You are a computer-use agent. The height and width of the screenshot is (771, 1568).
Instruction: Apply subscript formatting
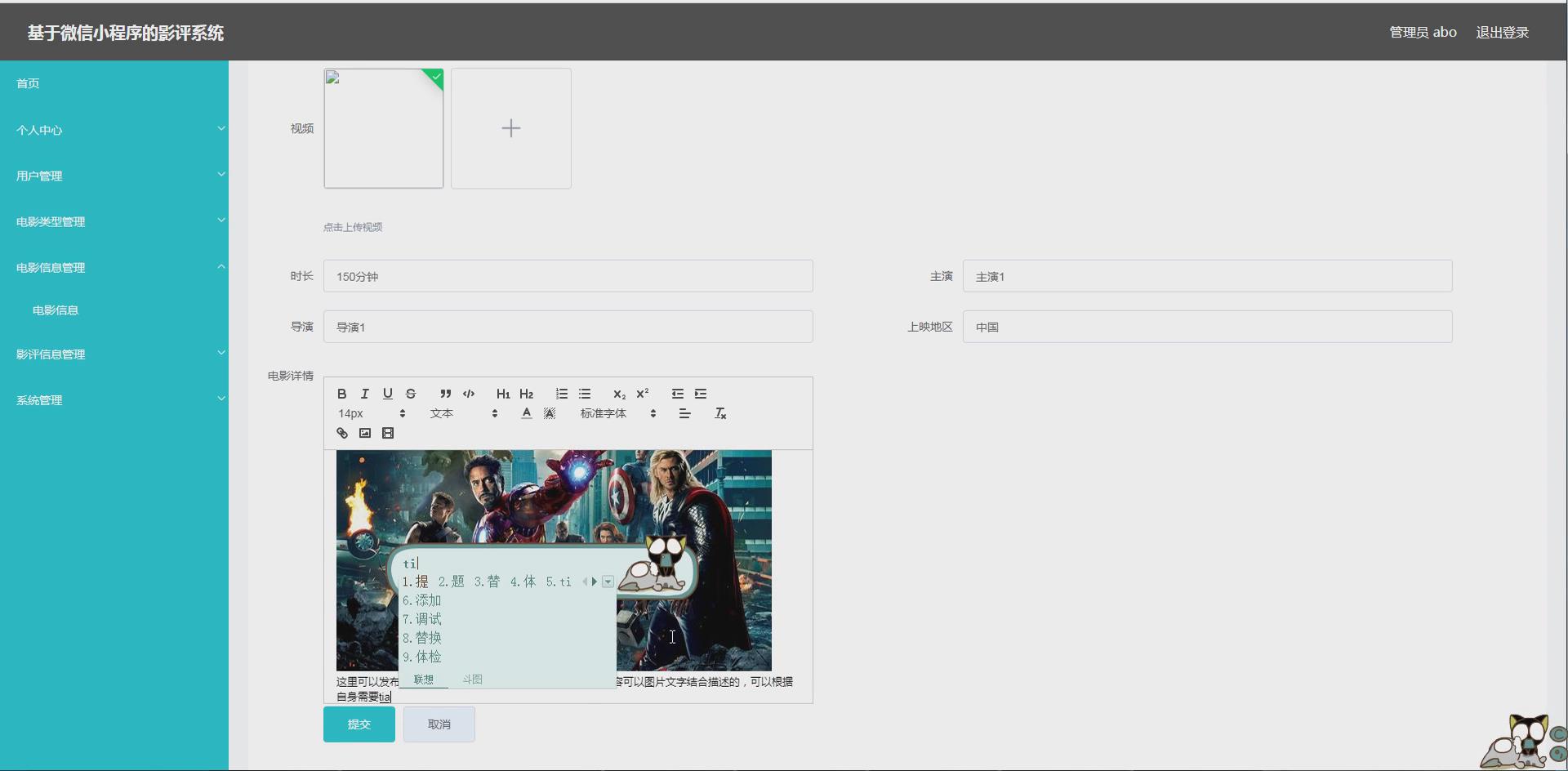[x=619, y=394]
